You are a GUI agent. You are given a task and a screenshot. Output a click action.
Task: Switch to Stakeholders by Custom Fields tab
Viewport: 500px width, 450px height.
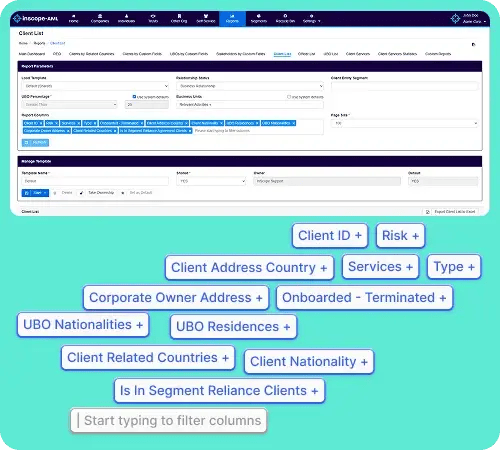click(241, 54)
